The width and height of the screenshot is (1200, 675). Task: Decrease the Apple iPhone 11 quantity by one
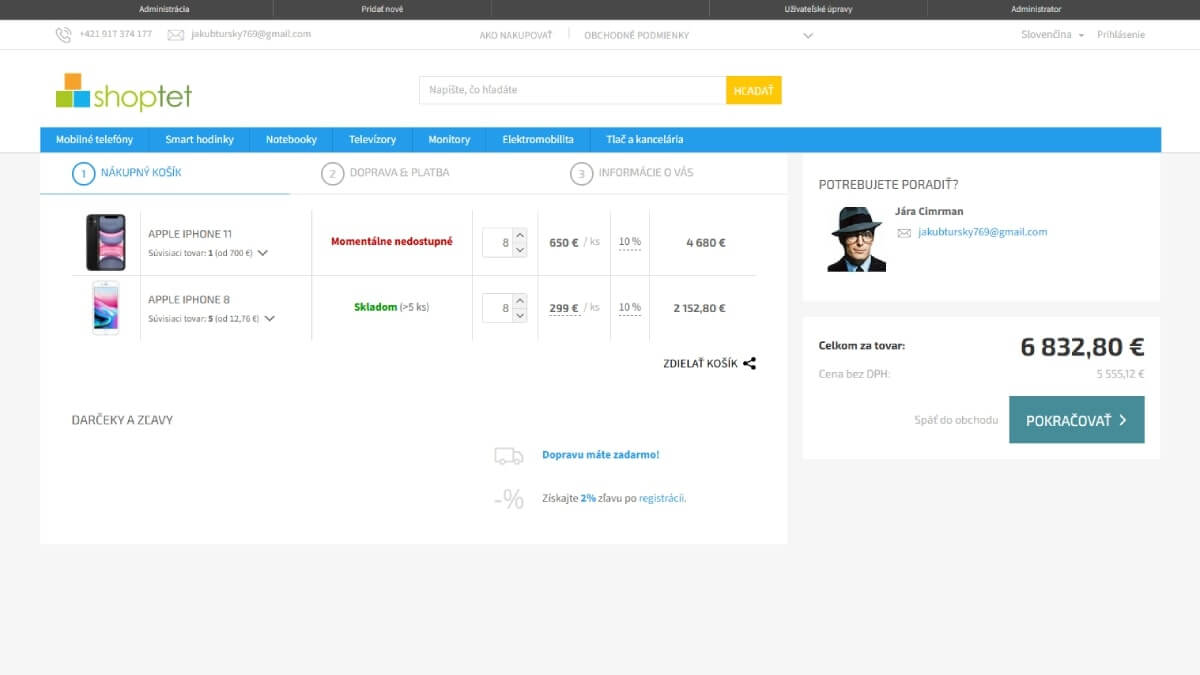[519, 250]
